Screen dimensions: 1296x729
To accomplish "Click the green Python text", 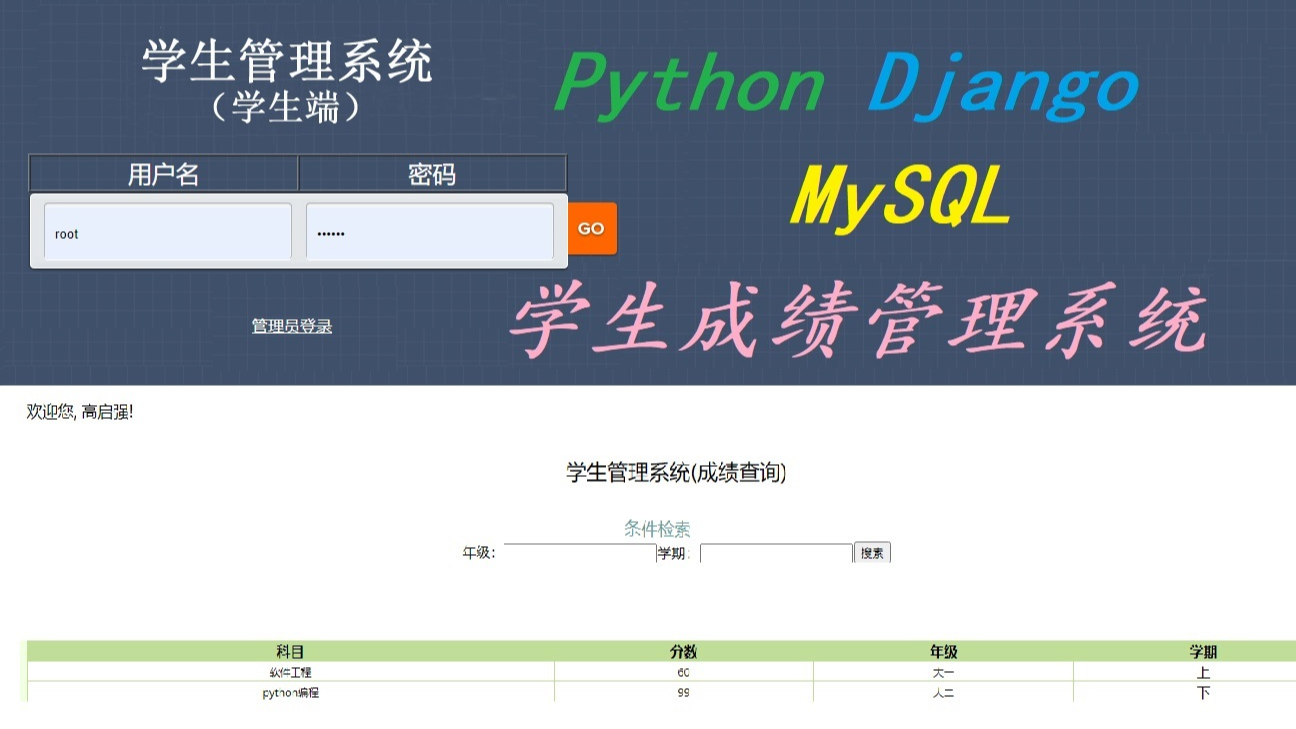I will point(690,84).
